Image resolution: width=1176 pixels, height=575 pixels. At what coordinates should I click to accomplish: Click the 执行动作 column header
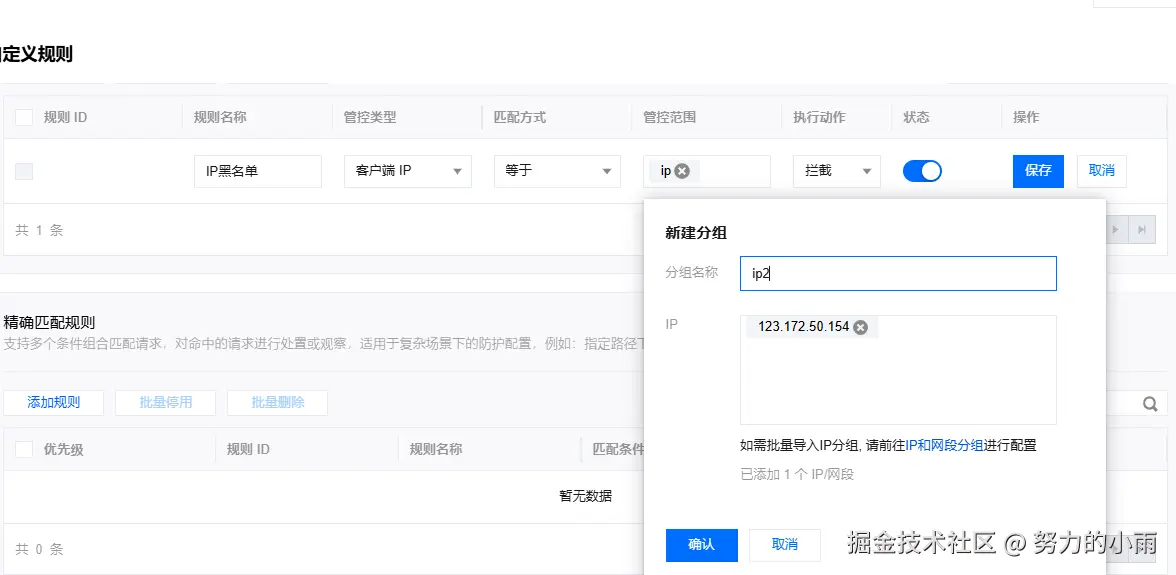tap(819, 118)
